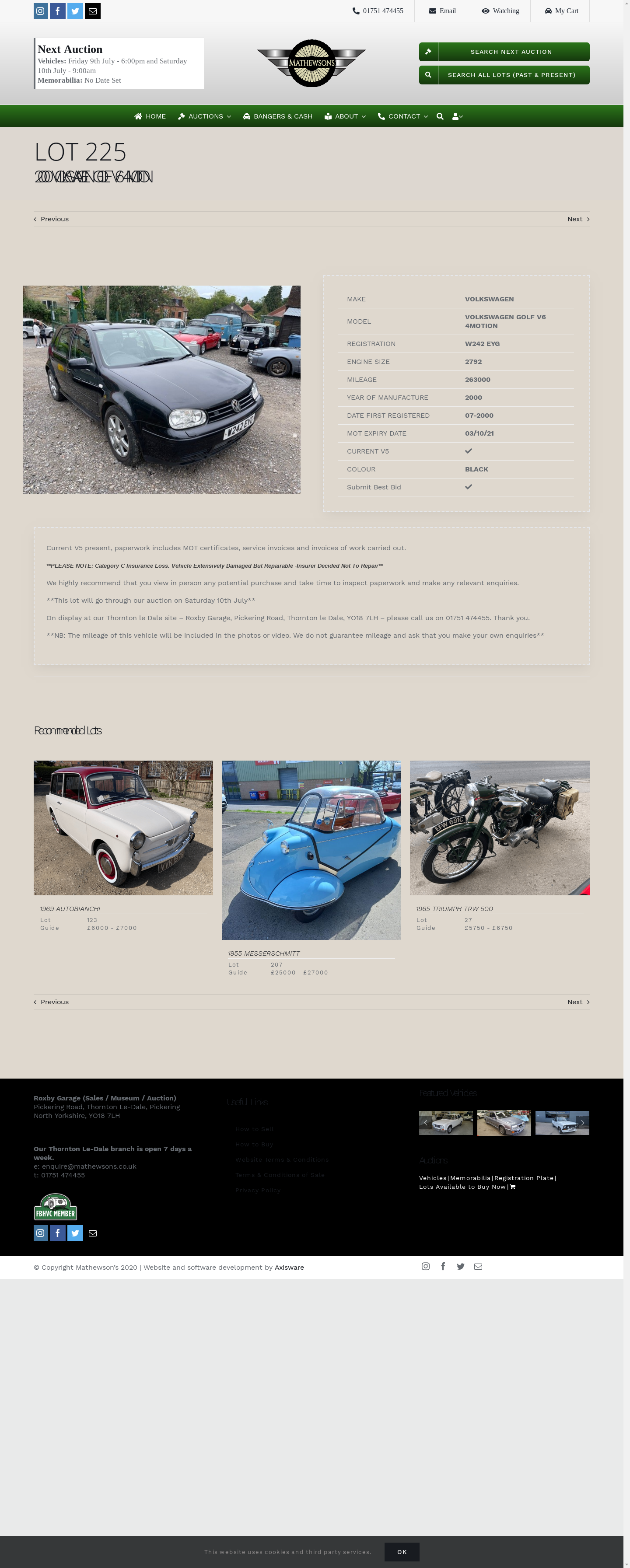Viewport: 630px width, 1568px height.
Task: Go to the Home menu item
Action: click(150, 116)
